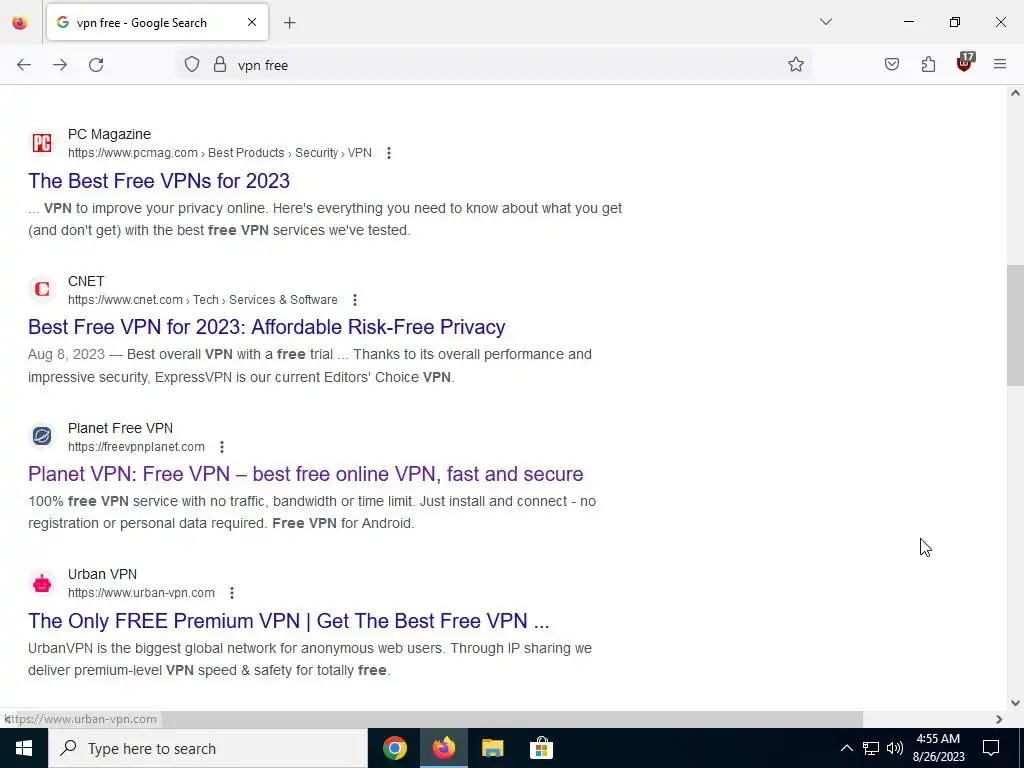Open the clock showing 4:55 AM

coord(938,748)
